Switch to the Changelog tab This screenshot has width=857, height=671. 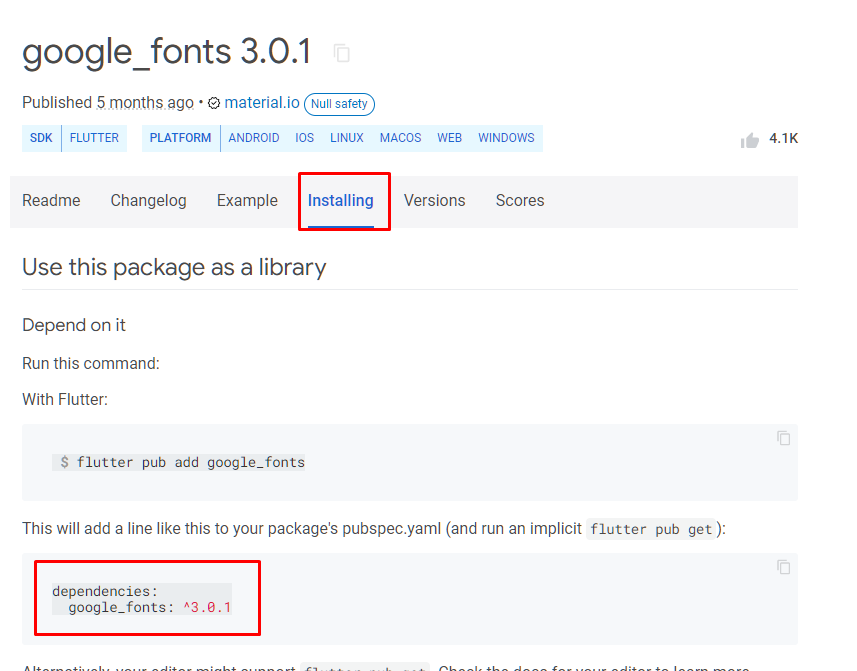(148, 201)
